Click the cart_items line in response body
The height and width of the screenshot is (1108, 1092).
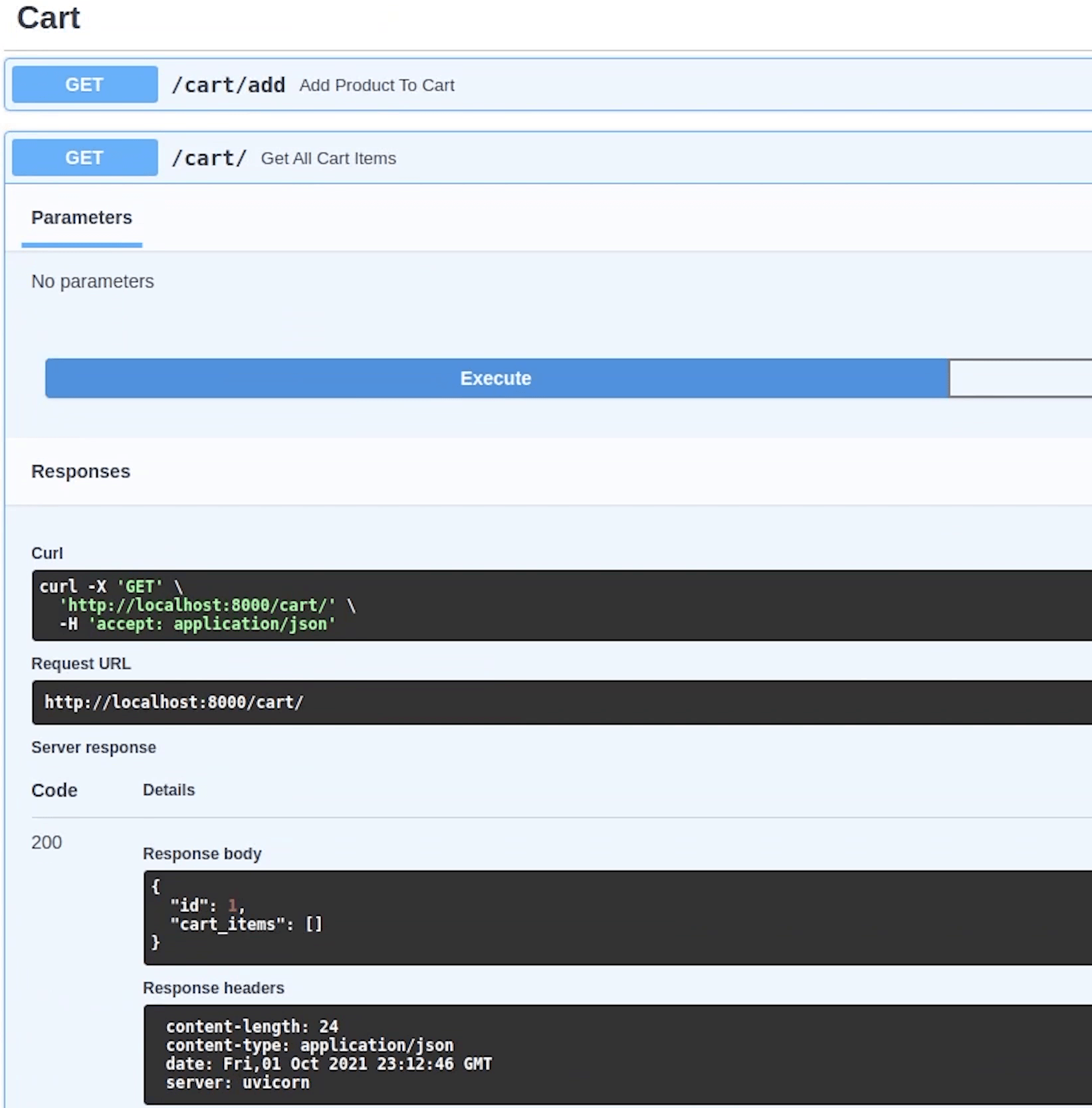[246, 925]
